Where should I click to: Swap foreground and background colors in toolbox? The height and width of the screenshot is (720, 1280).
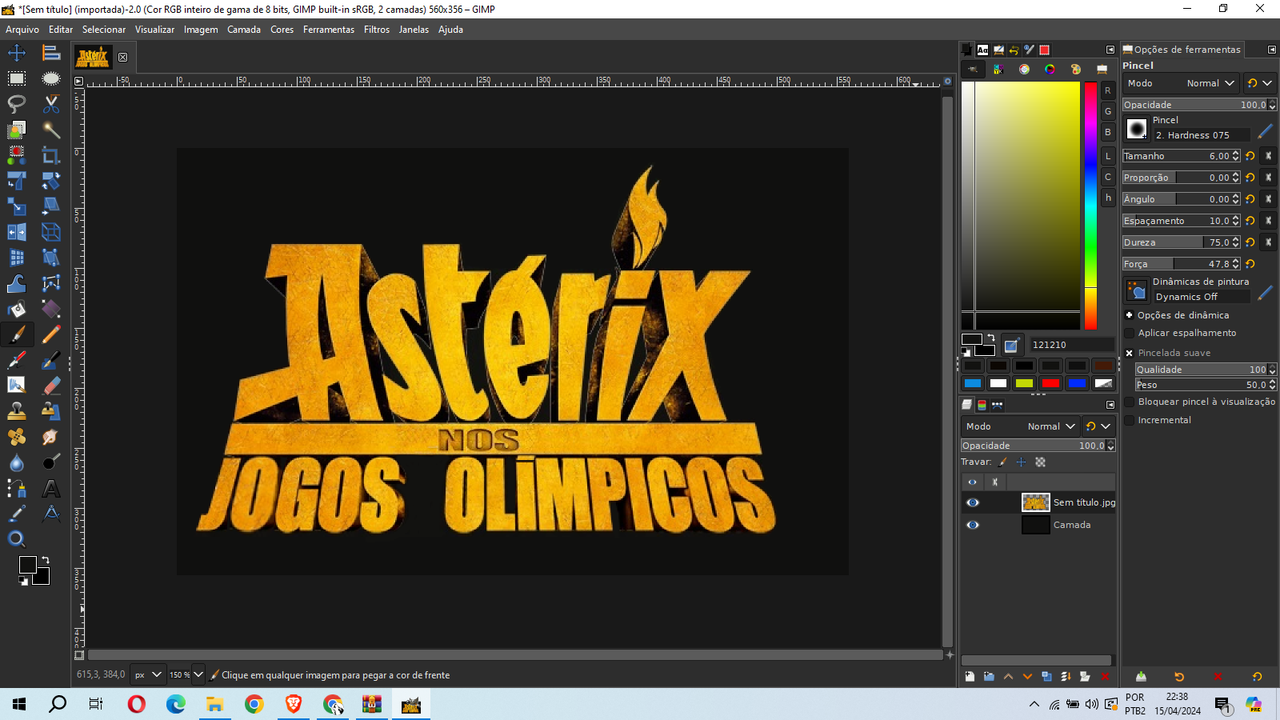pyautogui.click(x=43, y=559)
